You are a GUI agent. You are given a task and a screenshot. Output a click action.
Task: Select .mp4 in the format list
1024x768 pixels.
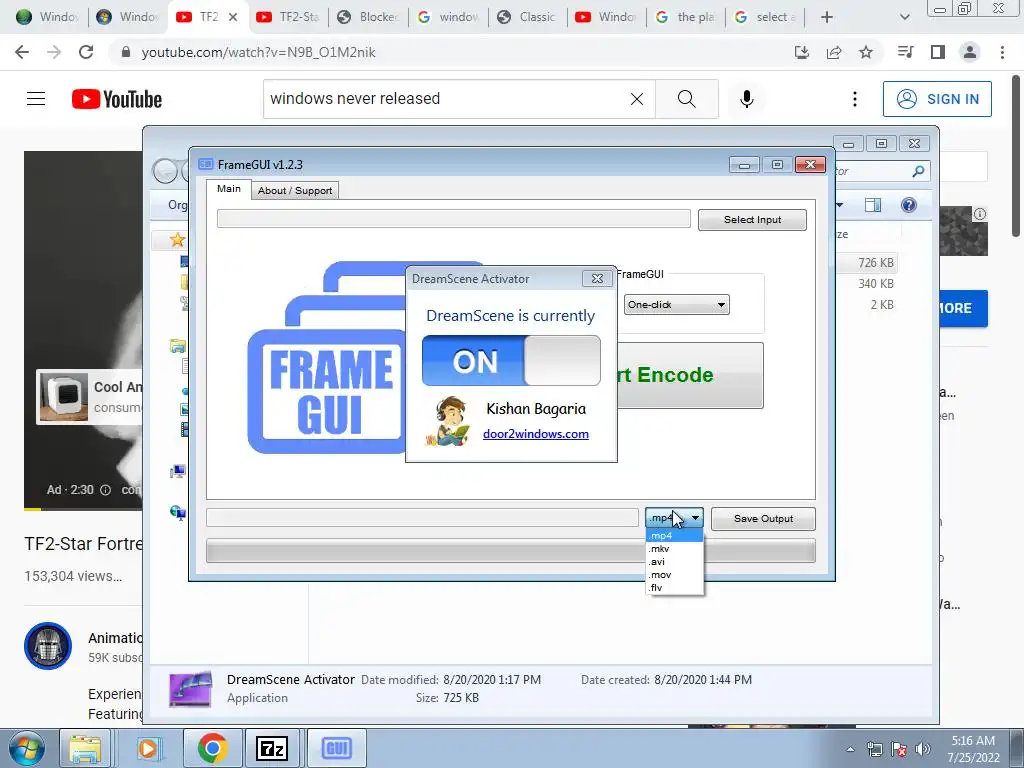675,536
